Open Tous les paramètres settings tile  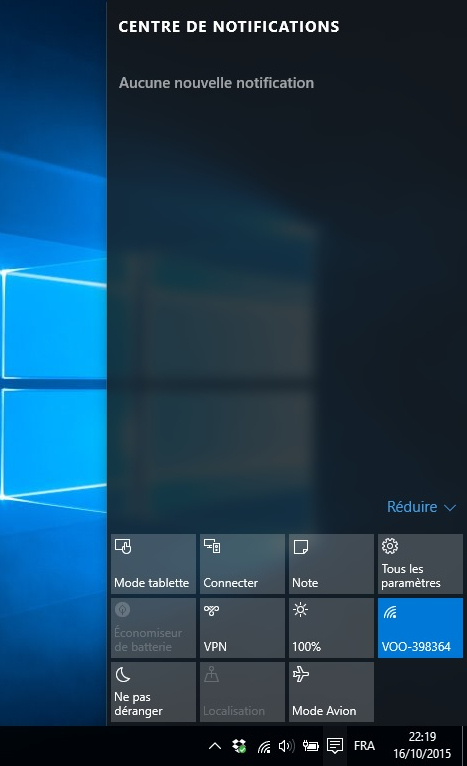click(420, 564)
